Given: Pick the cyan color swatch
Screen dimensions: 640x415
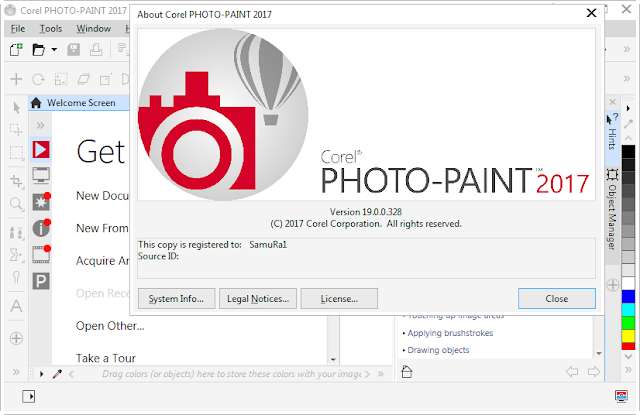Looking at the screenshot, I should pos(629,309).
